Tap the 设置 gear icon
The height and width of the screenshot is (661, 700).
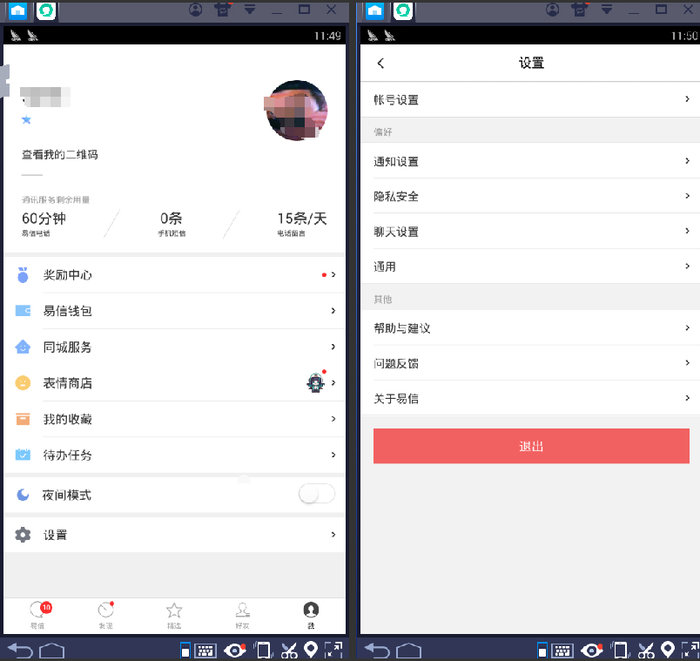(x=23, y=535)
